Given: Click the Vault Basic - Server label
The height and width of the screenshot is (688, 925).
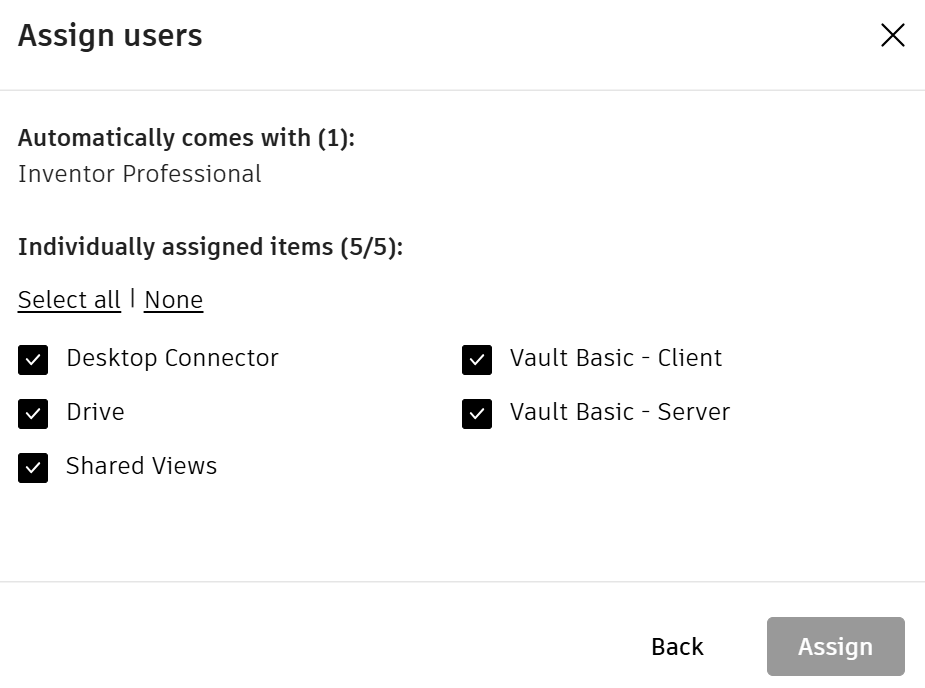Looking at the screenshot, I should pyautogui.click(x=620, y=412).
